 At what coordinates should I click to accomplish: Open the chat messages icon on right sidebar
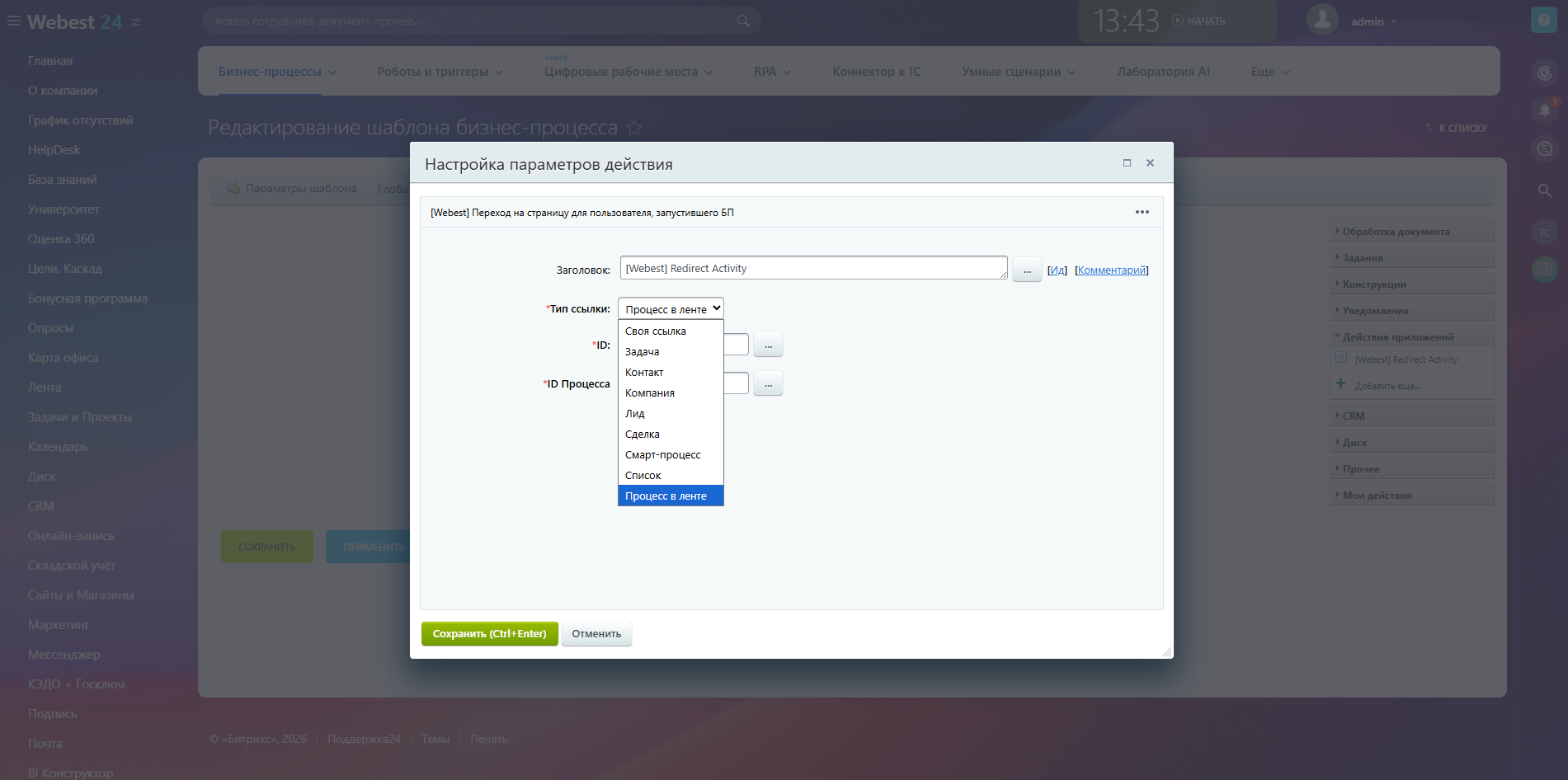[1543, 148]
